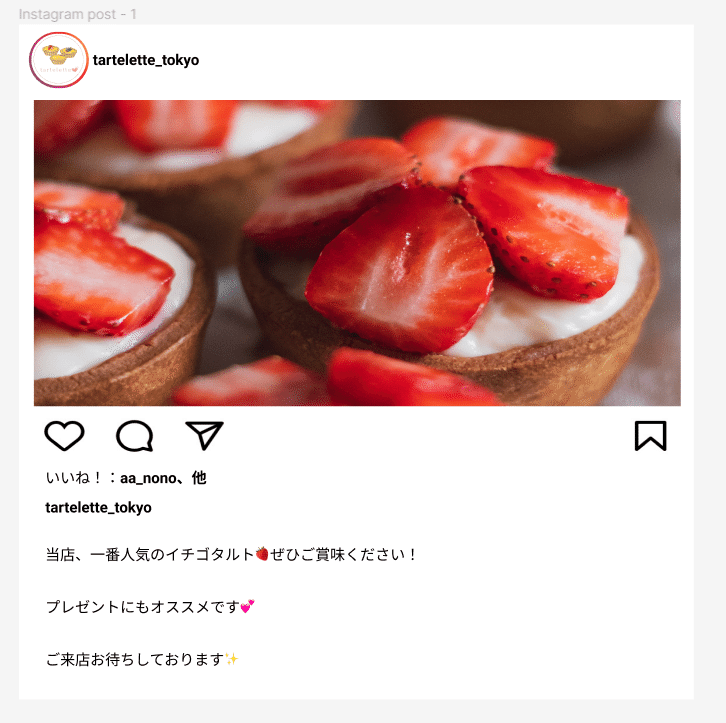
Task: Click the いいね！ likes label text
Action: (x=74, y=478)
